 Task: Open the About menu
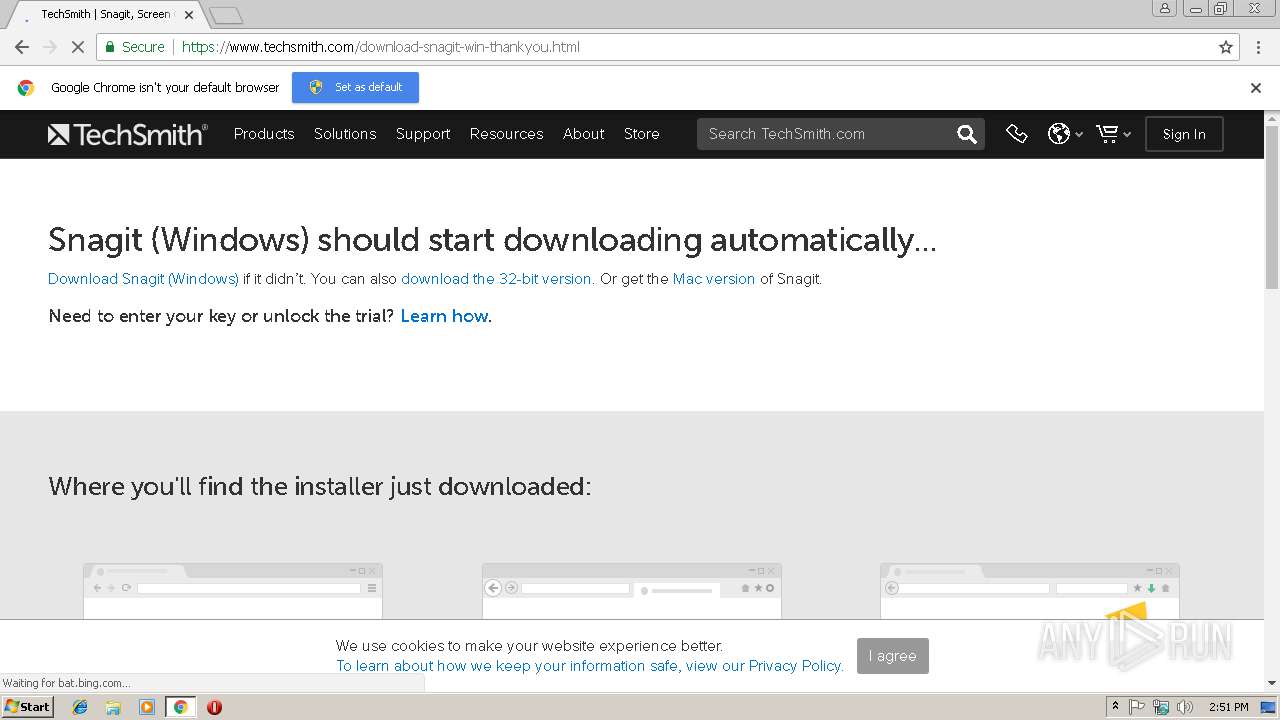click(x=584, y=134)
